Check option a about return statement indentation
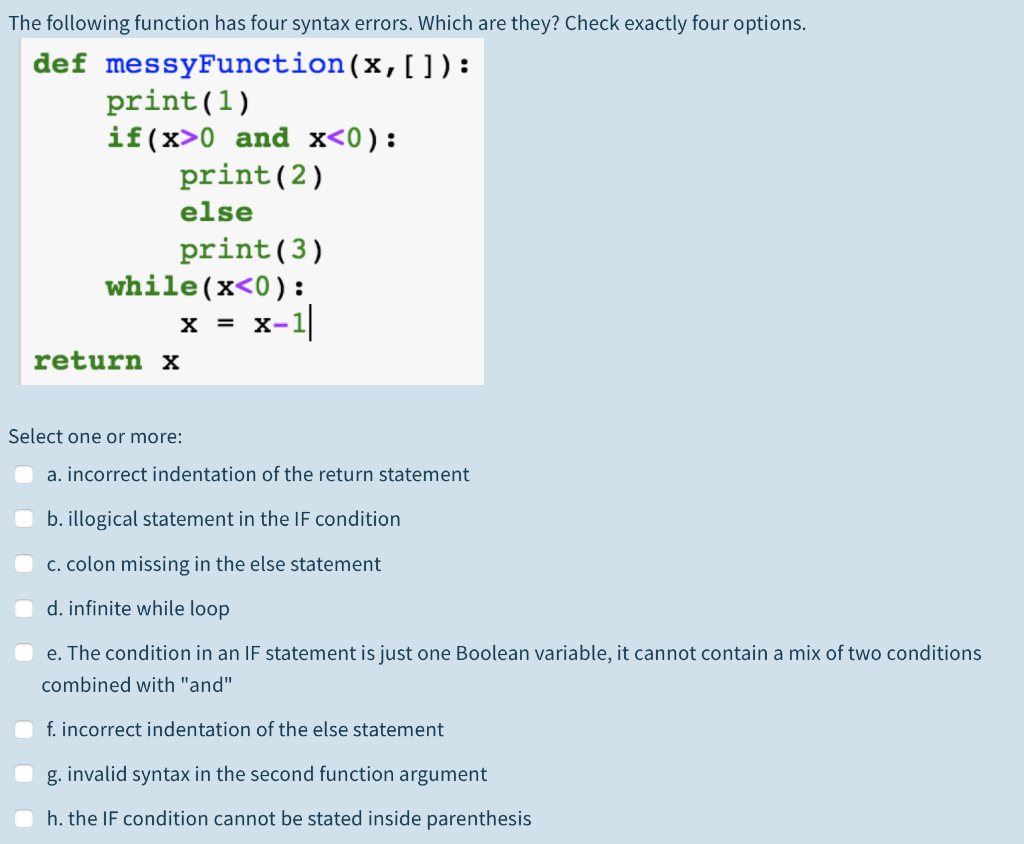The width and height of the screenshot is (1024, 844). tap(24, 474)
